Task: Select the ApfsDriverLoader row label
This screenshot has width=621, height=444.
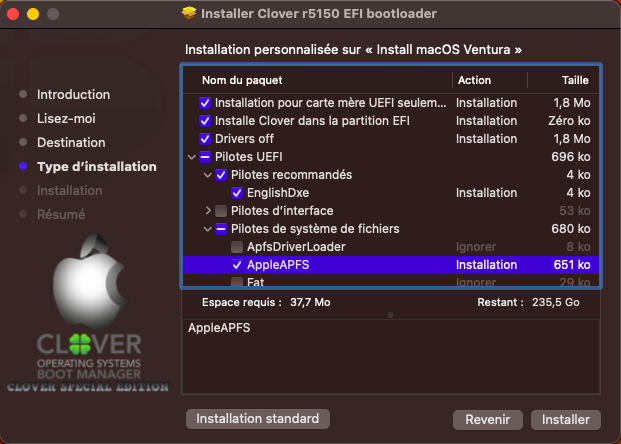Action: click(x=296, y=247)
